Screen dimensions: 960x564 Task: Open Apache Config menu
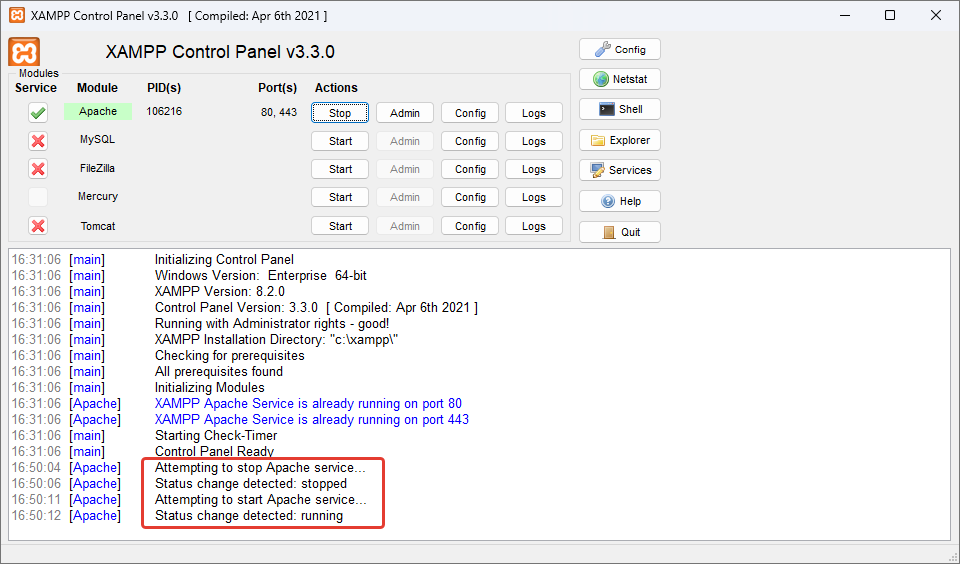(470, 113)
